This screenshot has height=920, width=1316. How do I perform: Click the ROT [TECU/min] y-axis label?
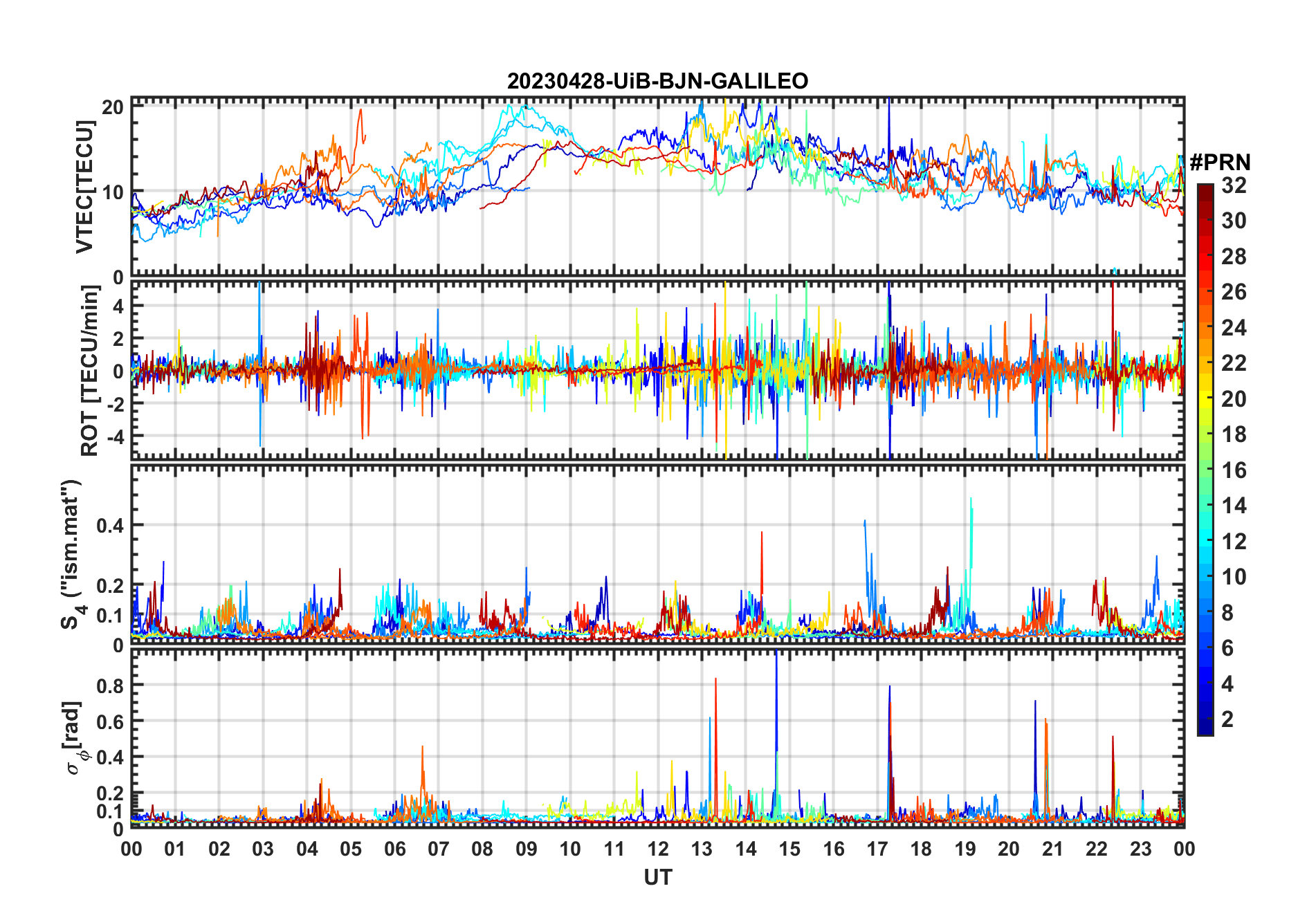pos(90,370)
